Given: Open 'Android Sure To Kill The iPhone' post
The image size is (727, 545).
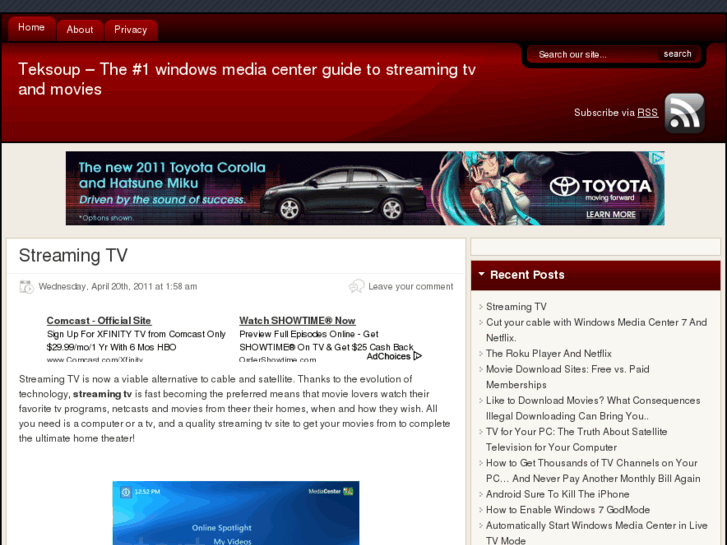Looking at the screenshot, I should click(557, 494).
